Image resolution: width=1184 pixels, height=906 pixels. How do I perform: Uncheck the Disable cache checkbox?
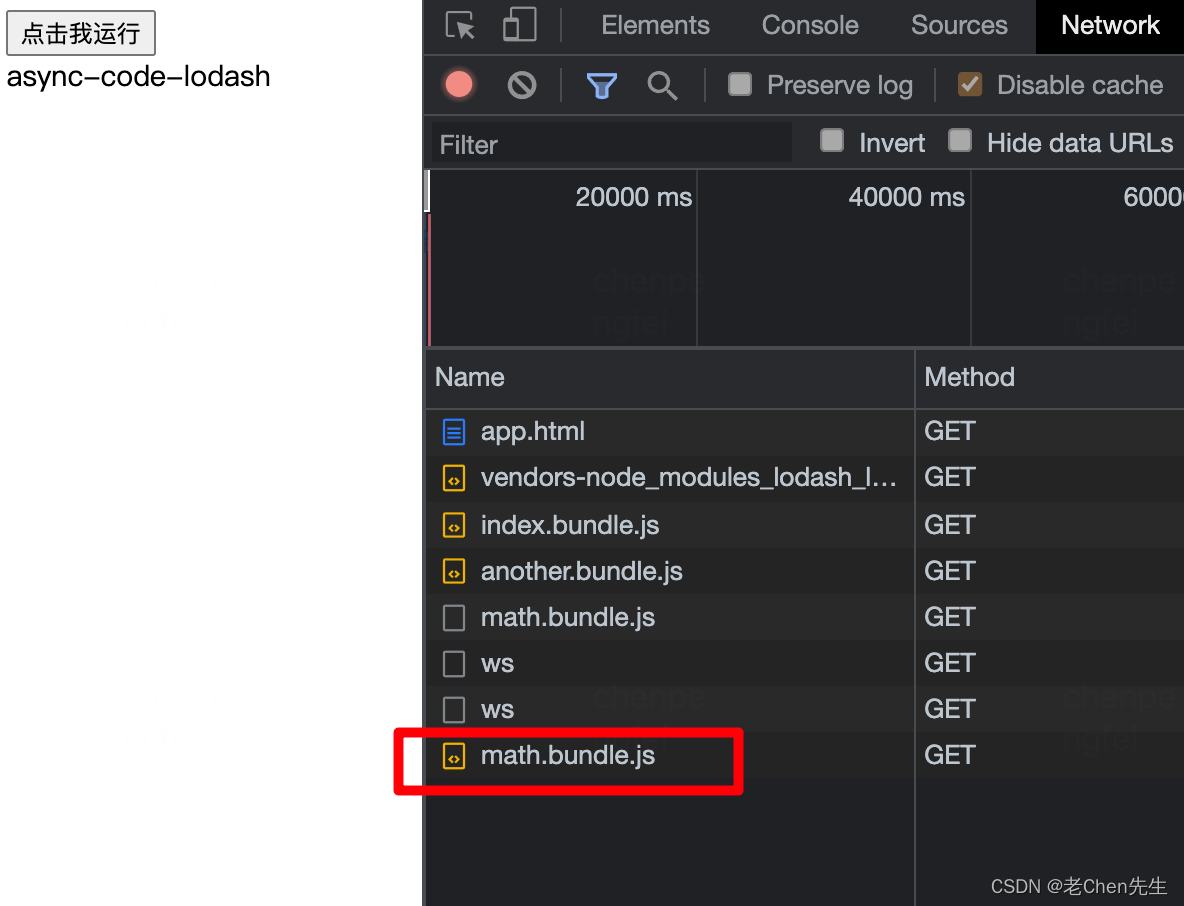(970, 84)
